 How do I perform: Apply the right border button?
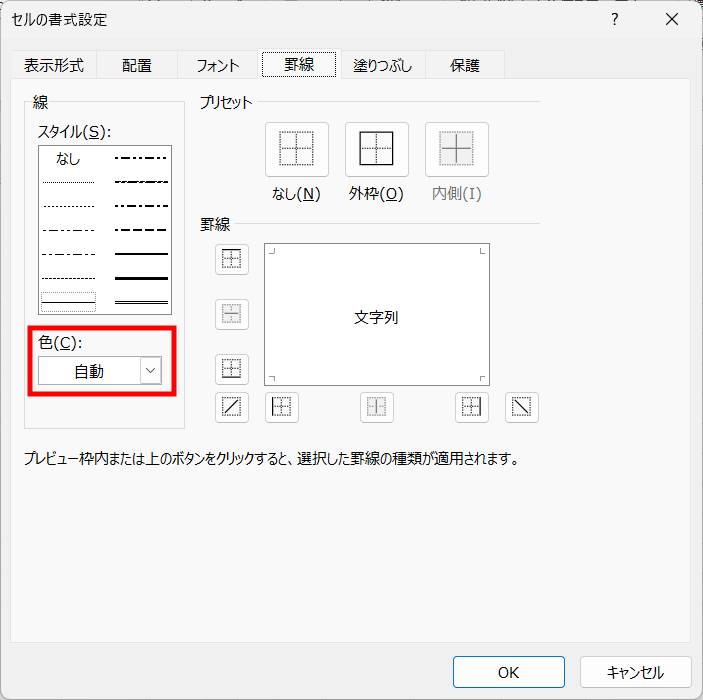click(472, 407)
